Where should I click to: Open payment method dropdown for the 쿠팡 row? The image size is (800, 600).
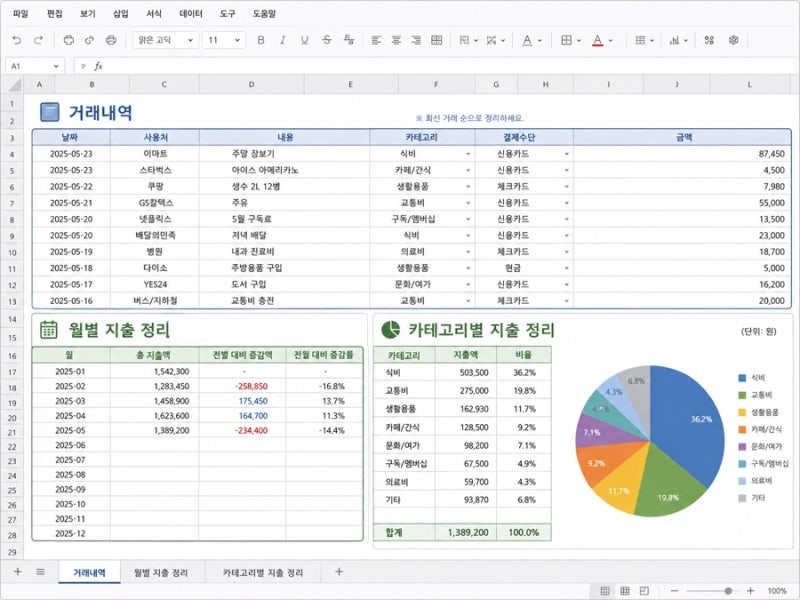coord(566,186)
